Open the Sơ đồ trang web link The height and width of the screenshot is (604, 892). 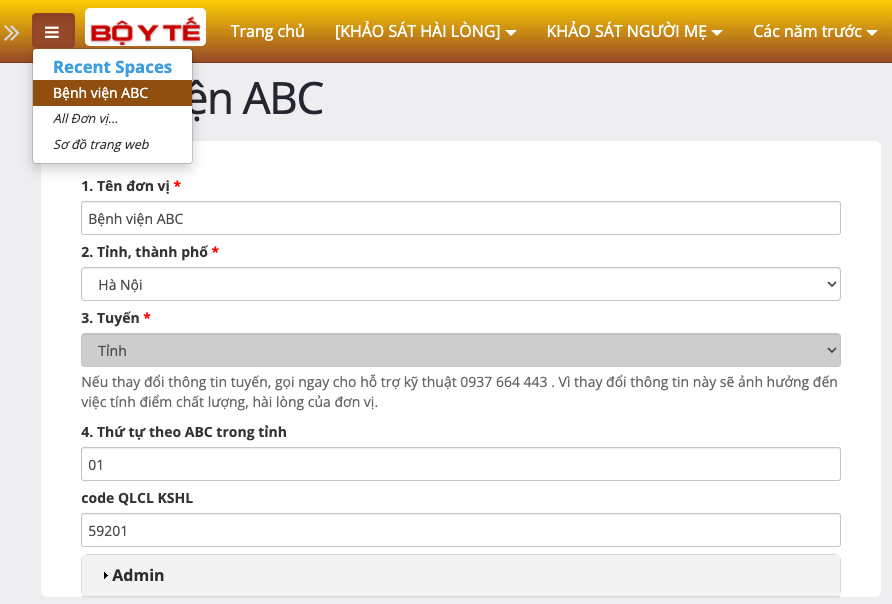coord(101,144)
